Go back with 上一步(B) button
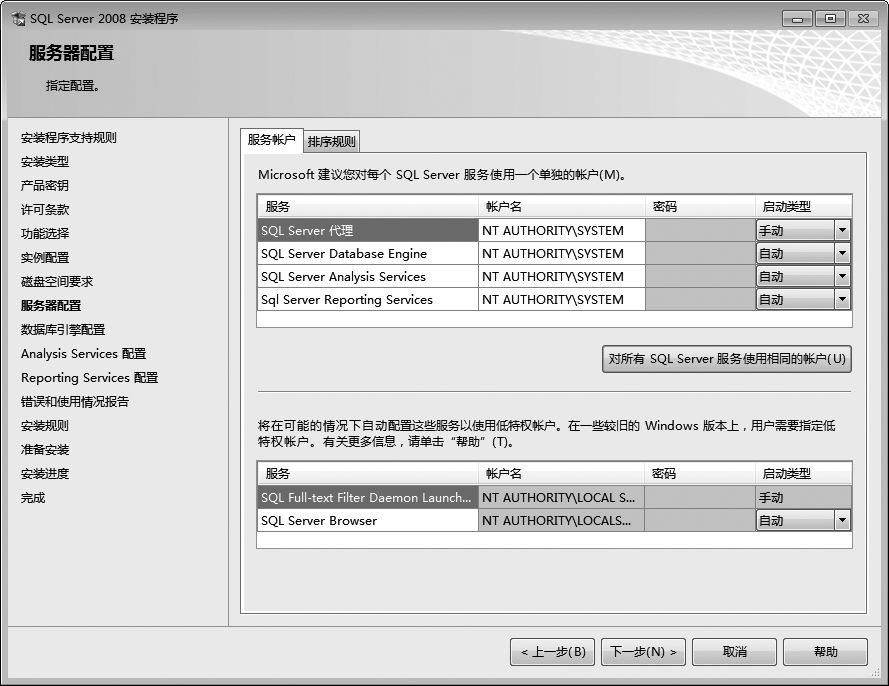This screenshot has width=889, height=686. pyautogui.click(x=553, y=652)
